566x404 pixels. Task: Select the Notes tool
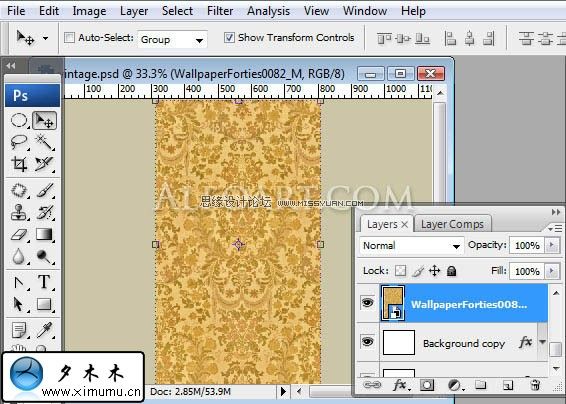pos(19,330)
